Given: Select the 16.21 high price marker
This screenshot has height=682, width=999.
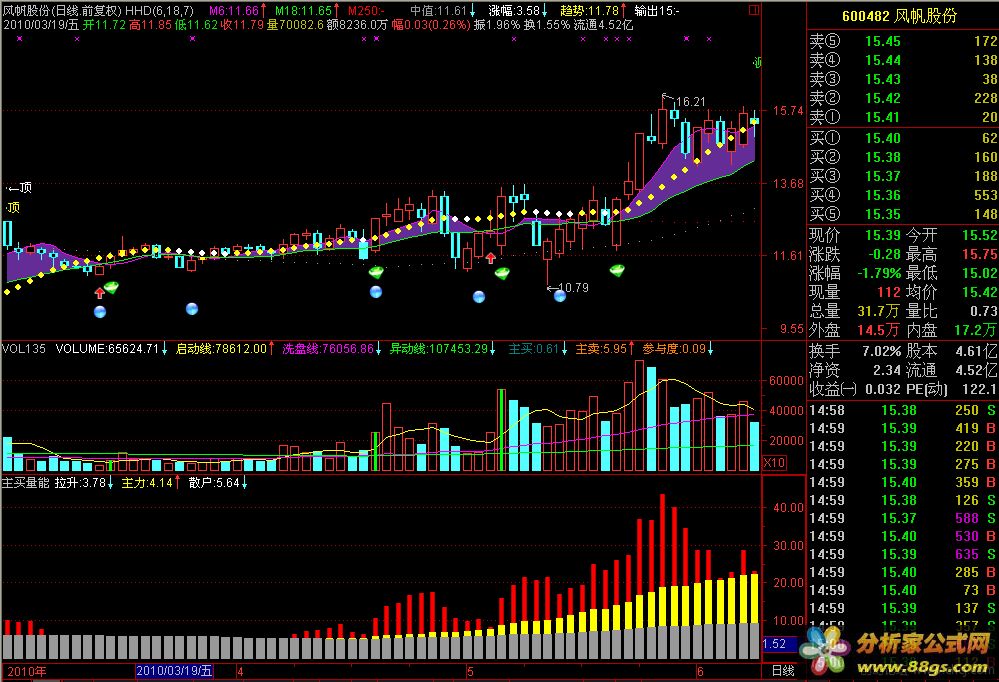Looking at the screenshot, I should point(684,101).
